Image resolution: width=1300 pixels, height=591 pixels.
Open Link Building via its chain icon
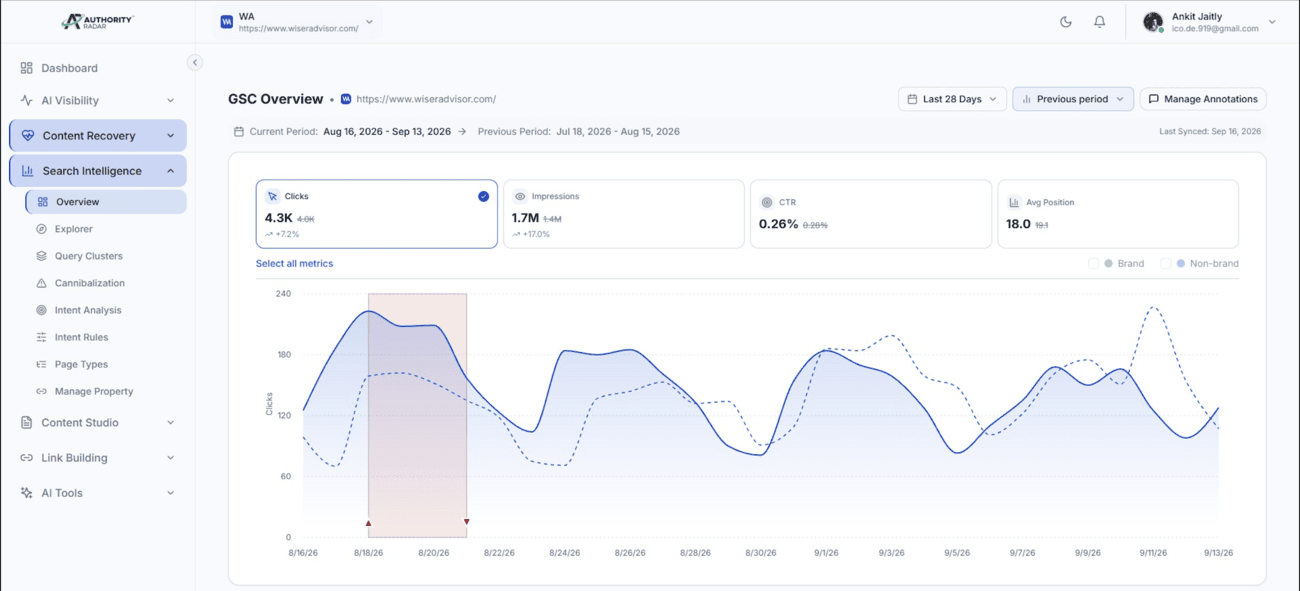coord(27,458)
